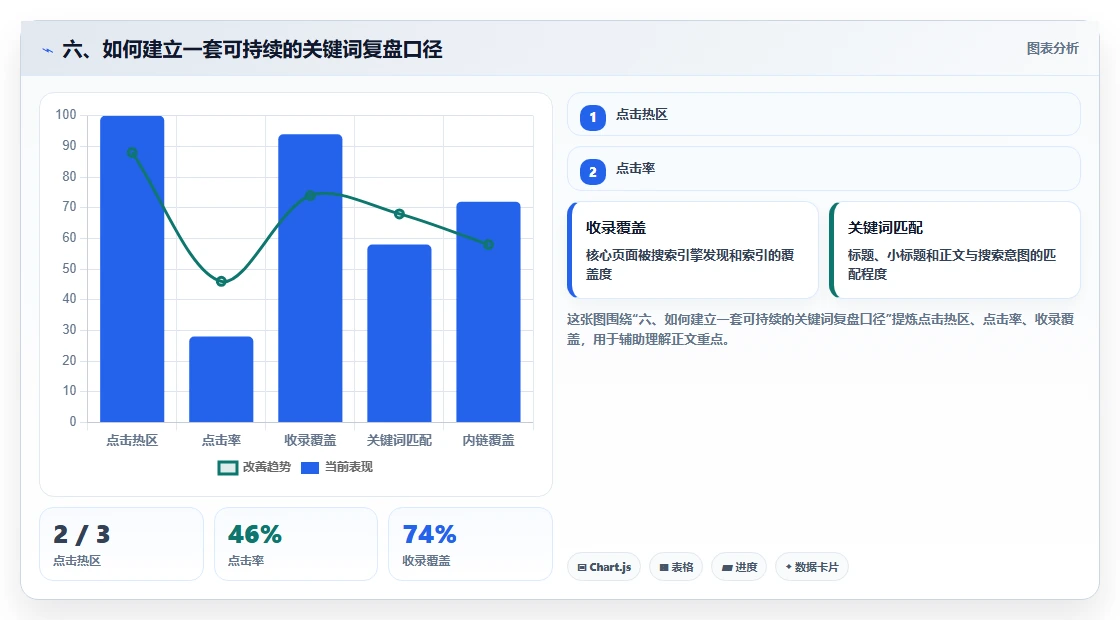Click the 2 / 3 点击热区 stat card

point(121,544)
